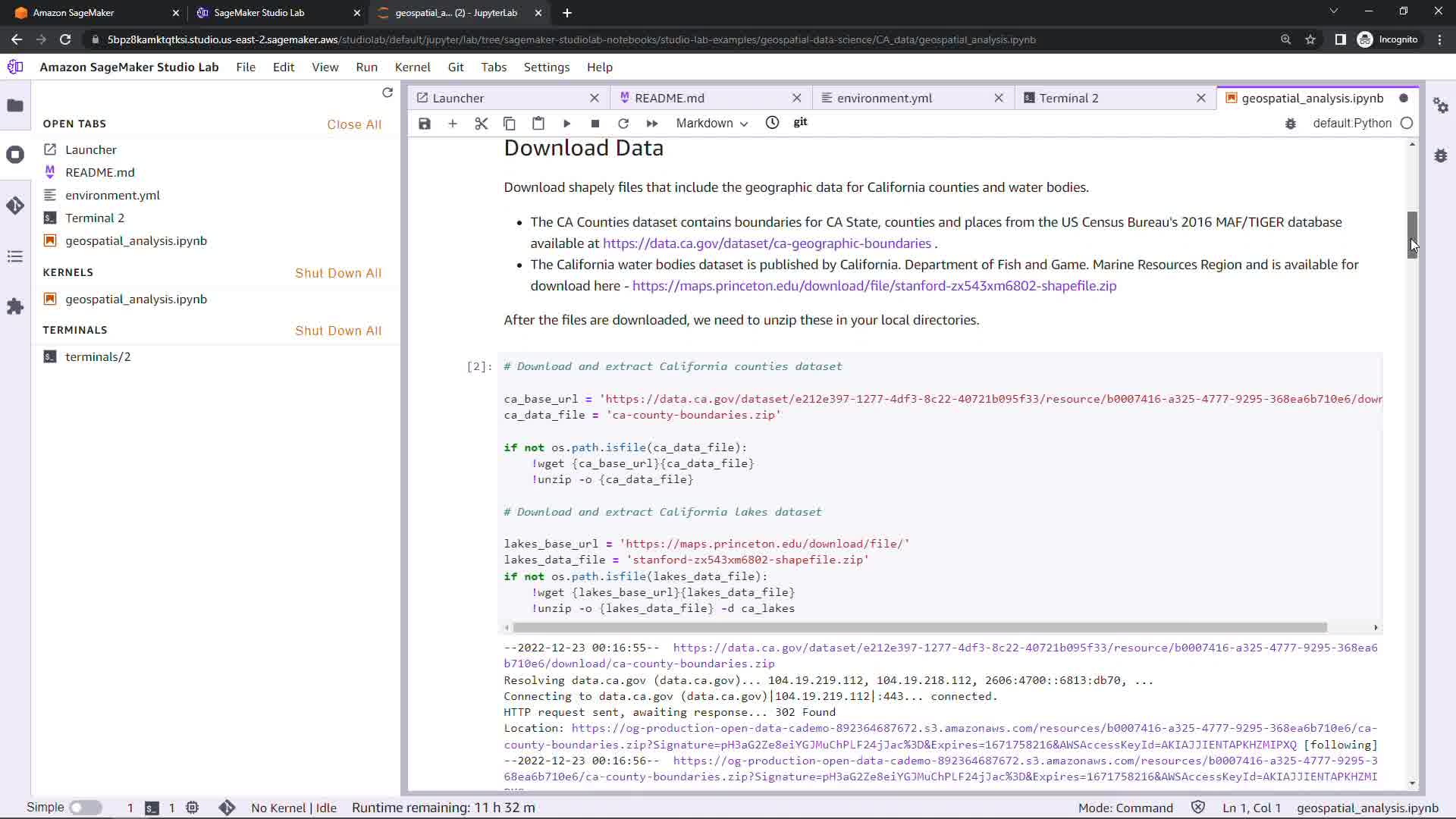This screenshot has height=819, width=1456.
Task: Open the extension manager puzzle icon
Action: (15, 306)
